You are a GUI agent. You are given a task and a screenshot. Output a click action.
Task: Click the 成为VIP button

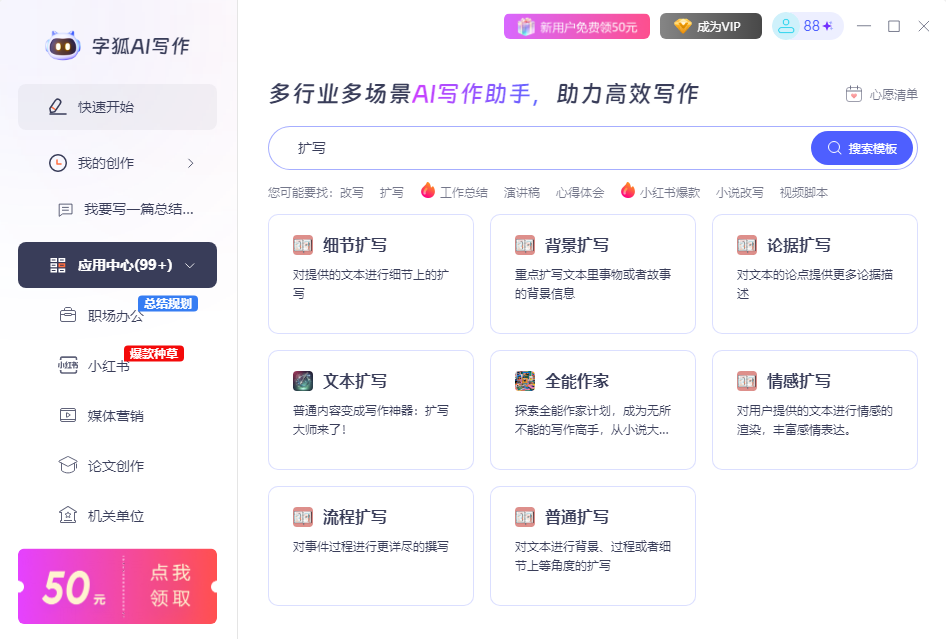pyautogui.click(x=711, y=27)
